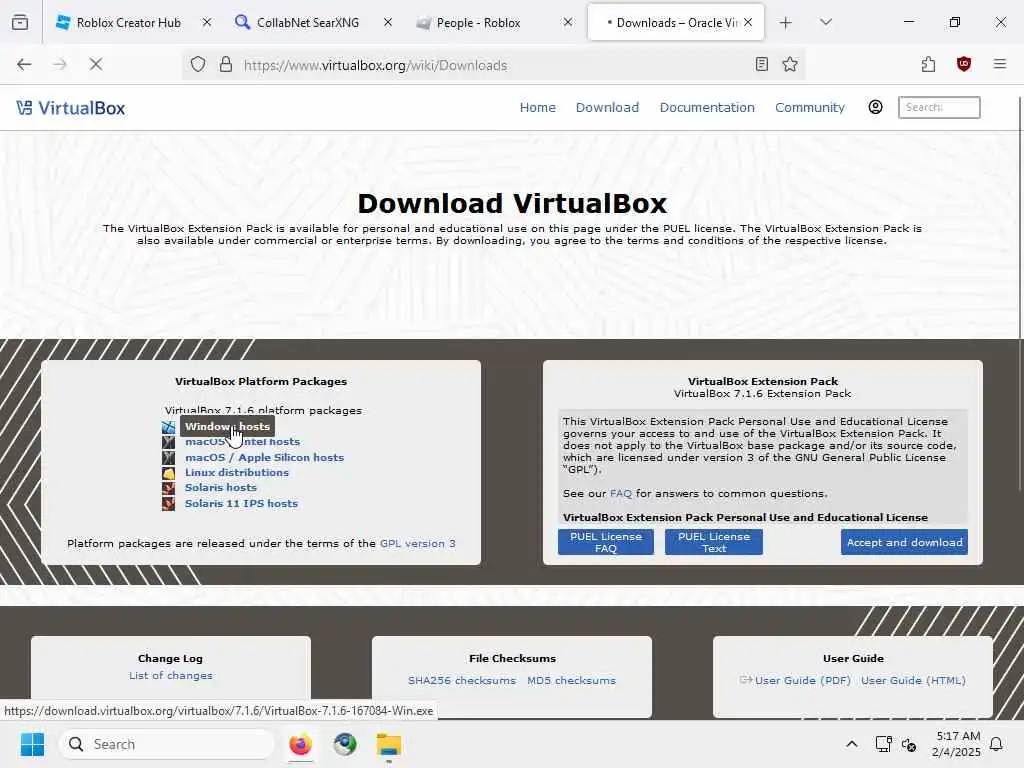
Task: Open the MD5 checksums link
Action: pos(571,680)
